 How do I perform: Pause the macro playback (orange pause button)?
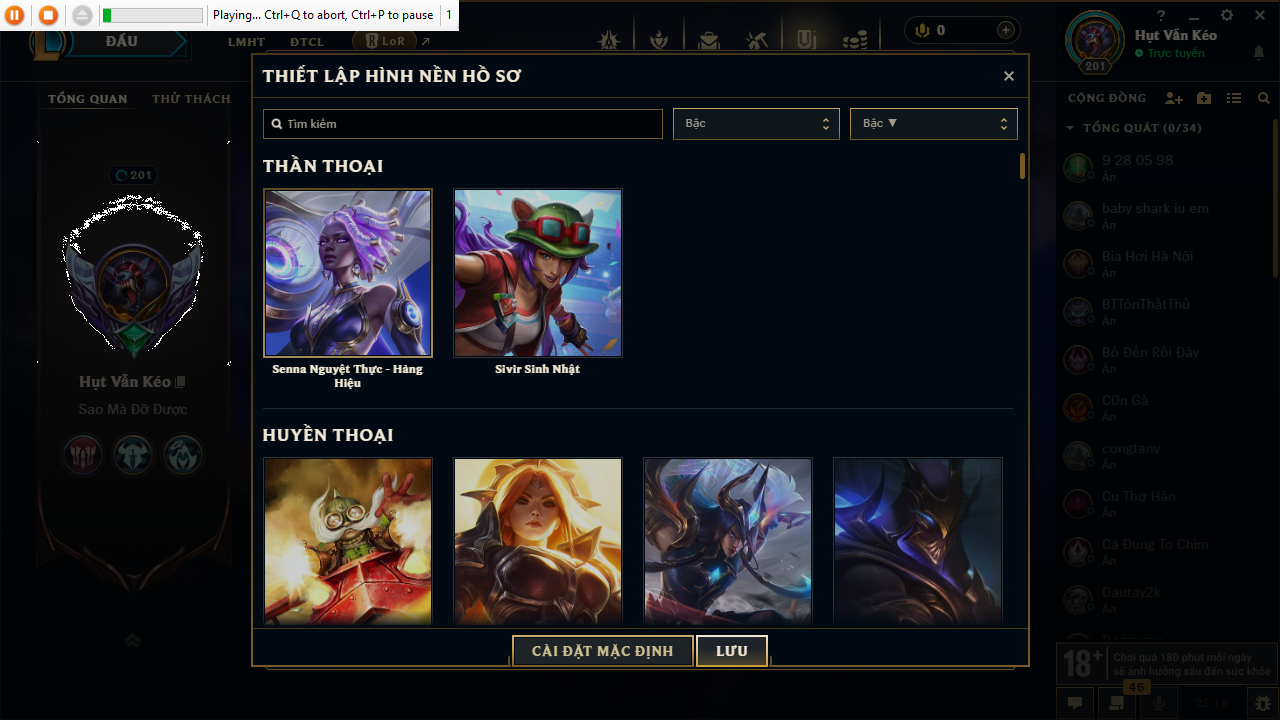(15, 15)
